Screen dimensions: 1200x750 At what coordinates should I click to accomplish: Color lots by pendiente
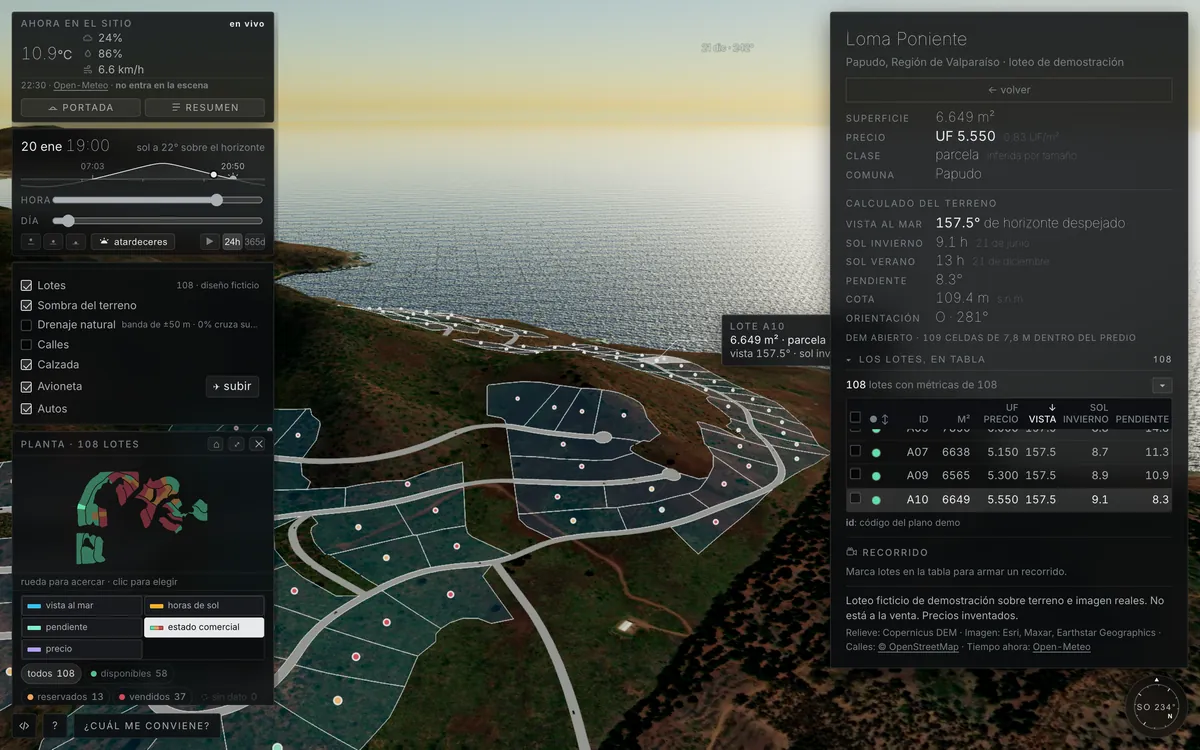point(82,627)
